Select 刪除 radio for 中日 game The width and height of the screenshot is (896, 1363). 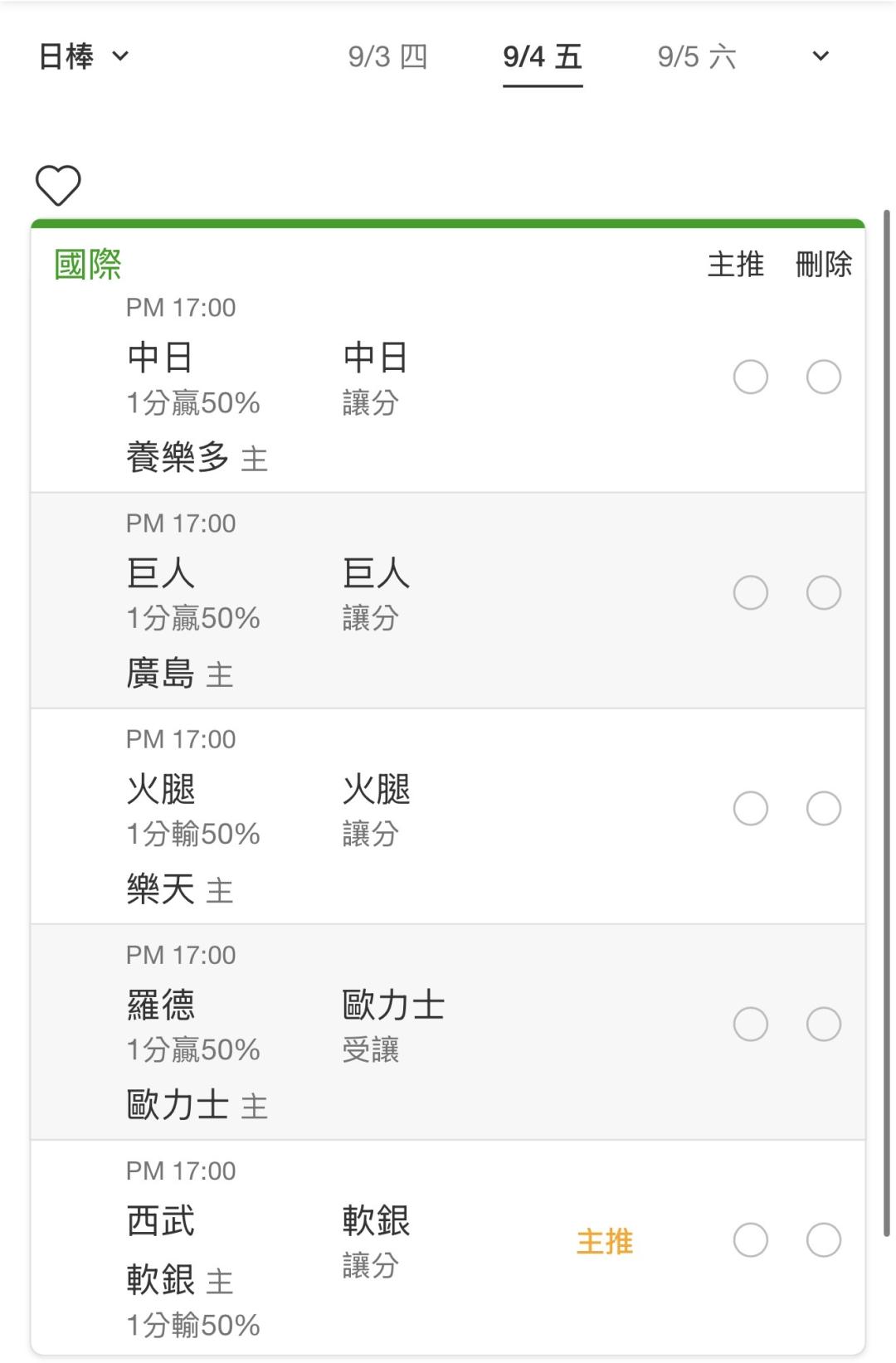824,377
